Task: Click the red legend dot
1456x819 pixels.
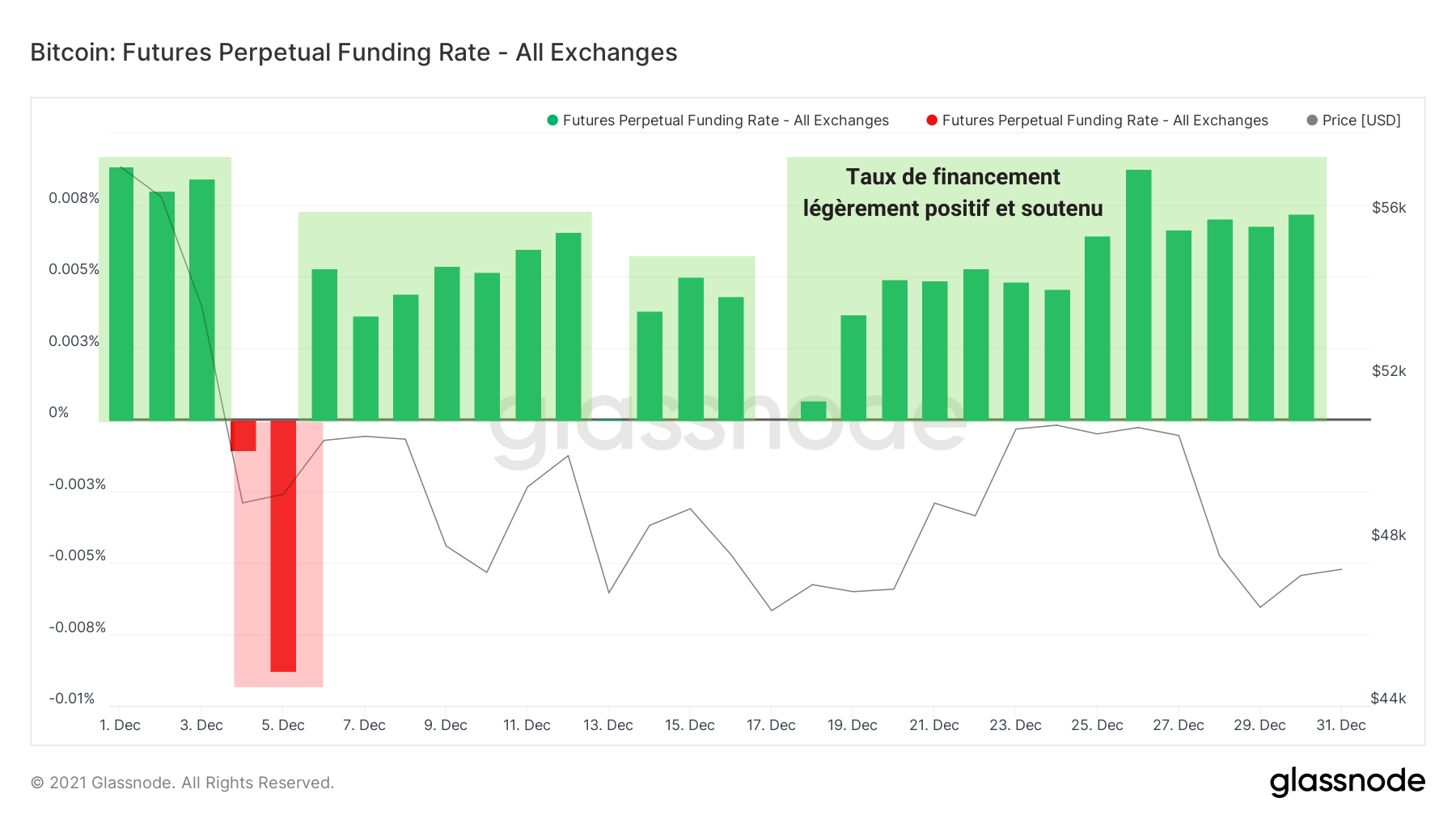Action: point(932,120)
